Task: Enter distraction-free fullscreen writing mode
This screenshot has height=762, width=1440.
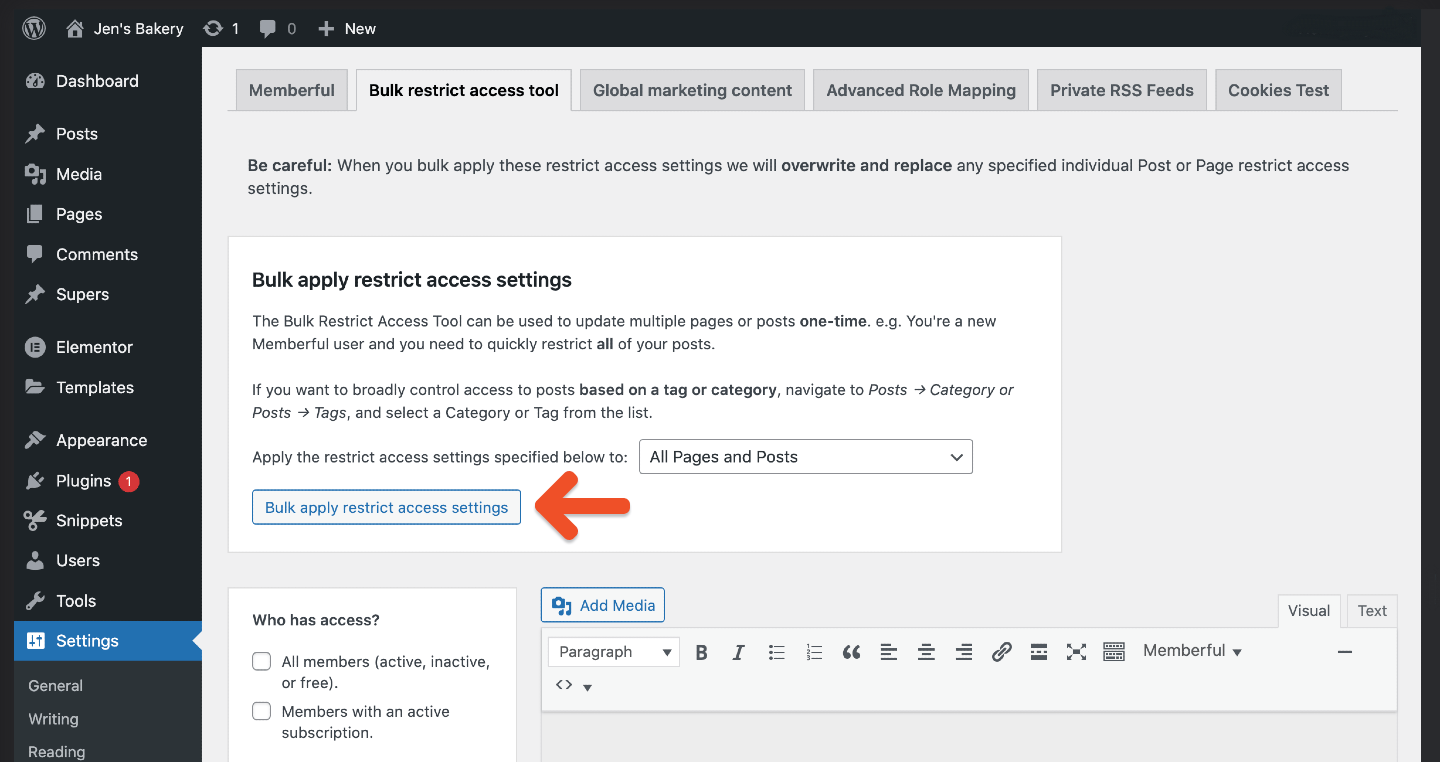Action: (x=1076, y=651)
